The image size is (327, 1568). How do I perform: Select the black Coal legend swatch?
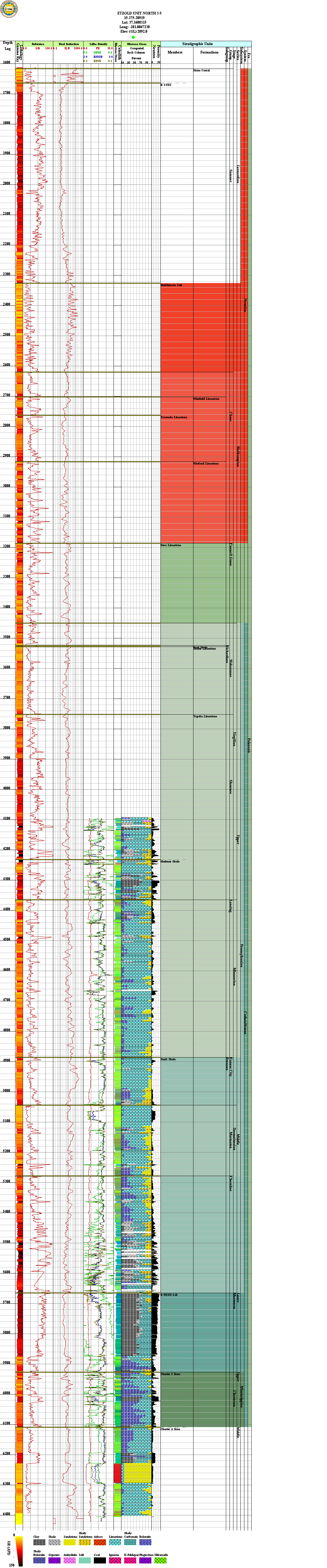click(99, 1561)
